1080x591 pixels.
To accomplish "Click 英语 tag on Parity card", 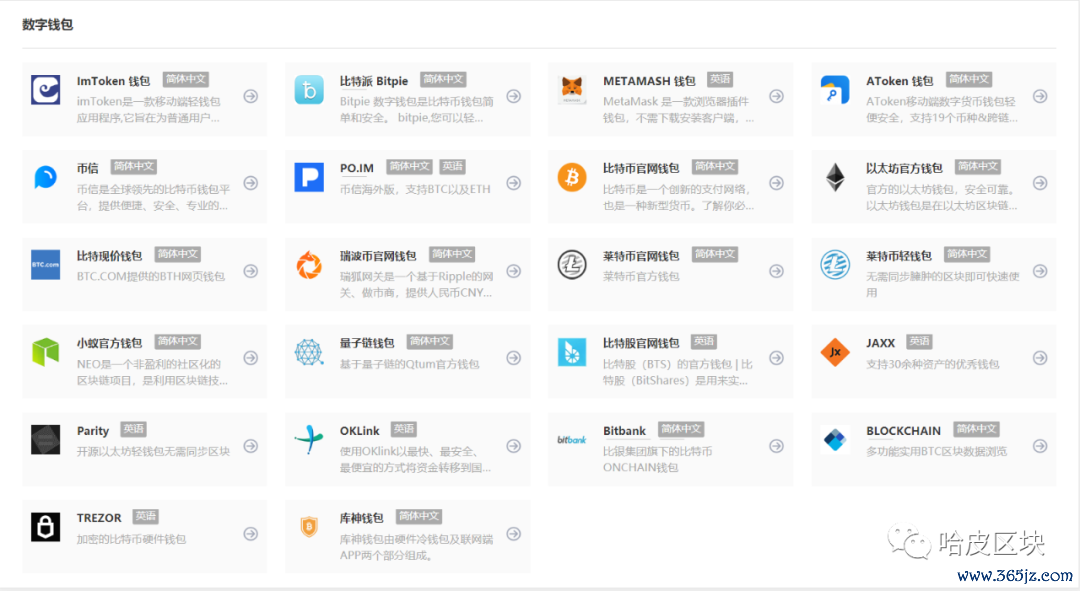I will [134, 429].
